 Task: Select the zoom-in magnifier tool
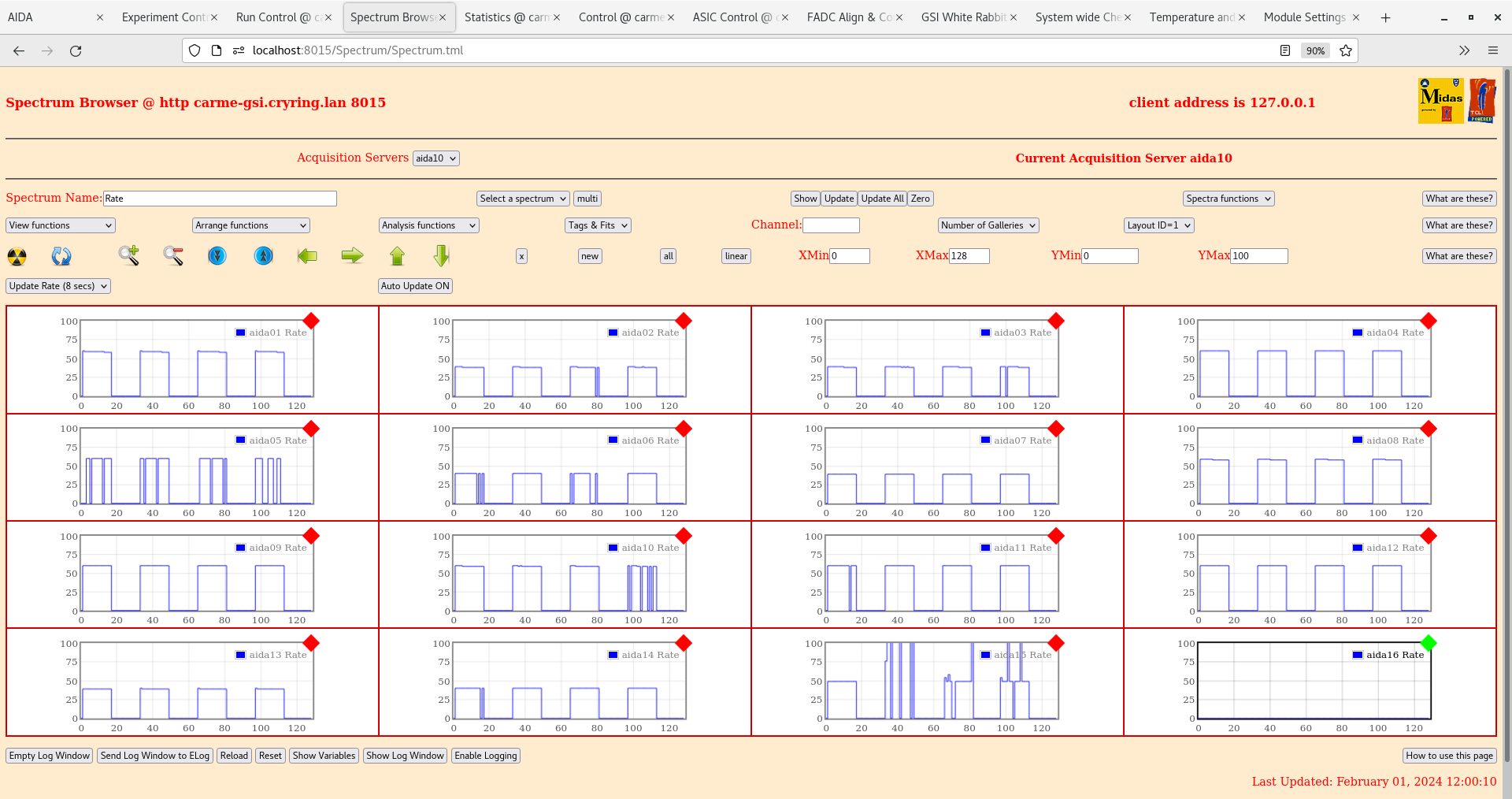click(129, 256)
